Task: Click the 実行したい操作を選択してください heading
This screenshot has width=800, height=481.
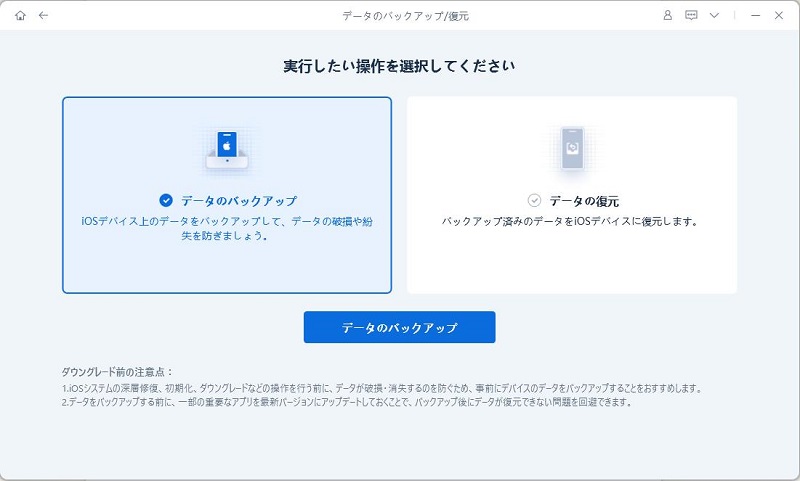Action: (x=399, y=66)
